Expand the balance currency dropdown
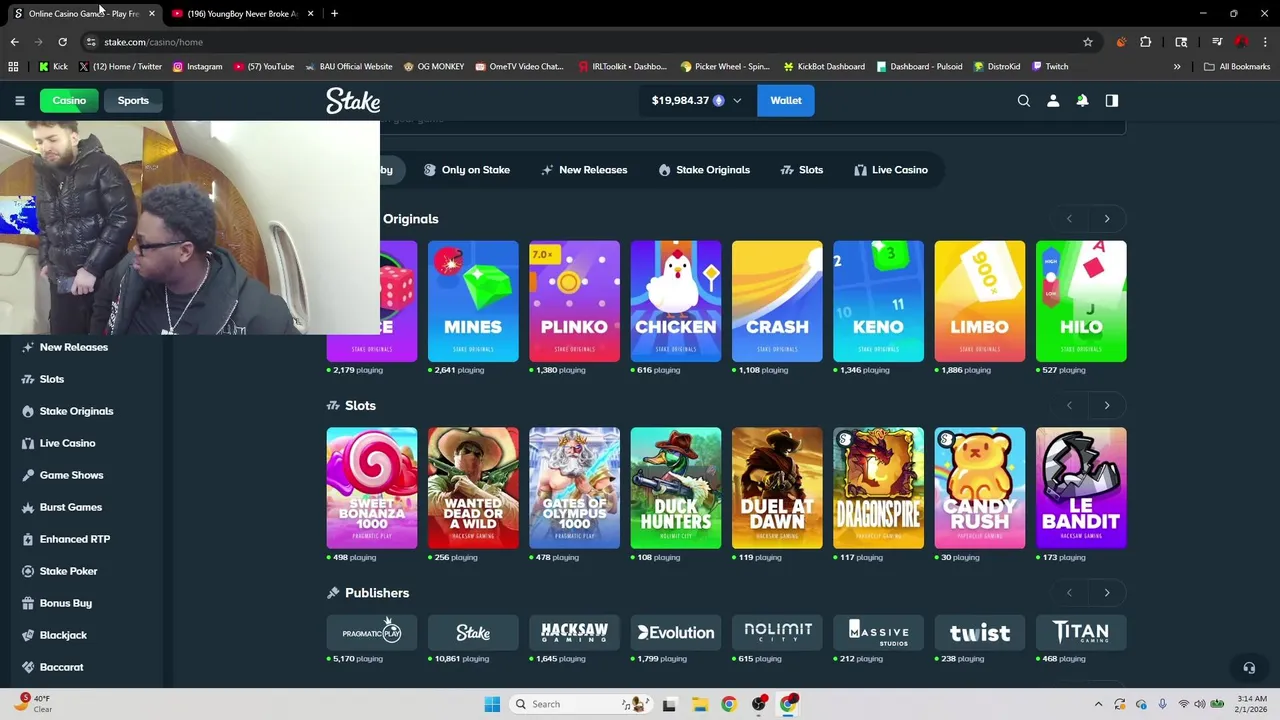The height and width of the screenshot is (720, 1280). tap(737, 100)
